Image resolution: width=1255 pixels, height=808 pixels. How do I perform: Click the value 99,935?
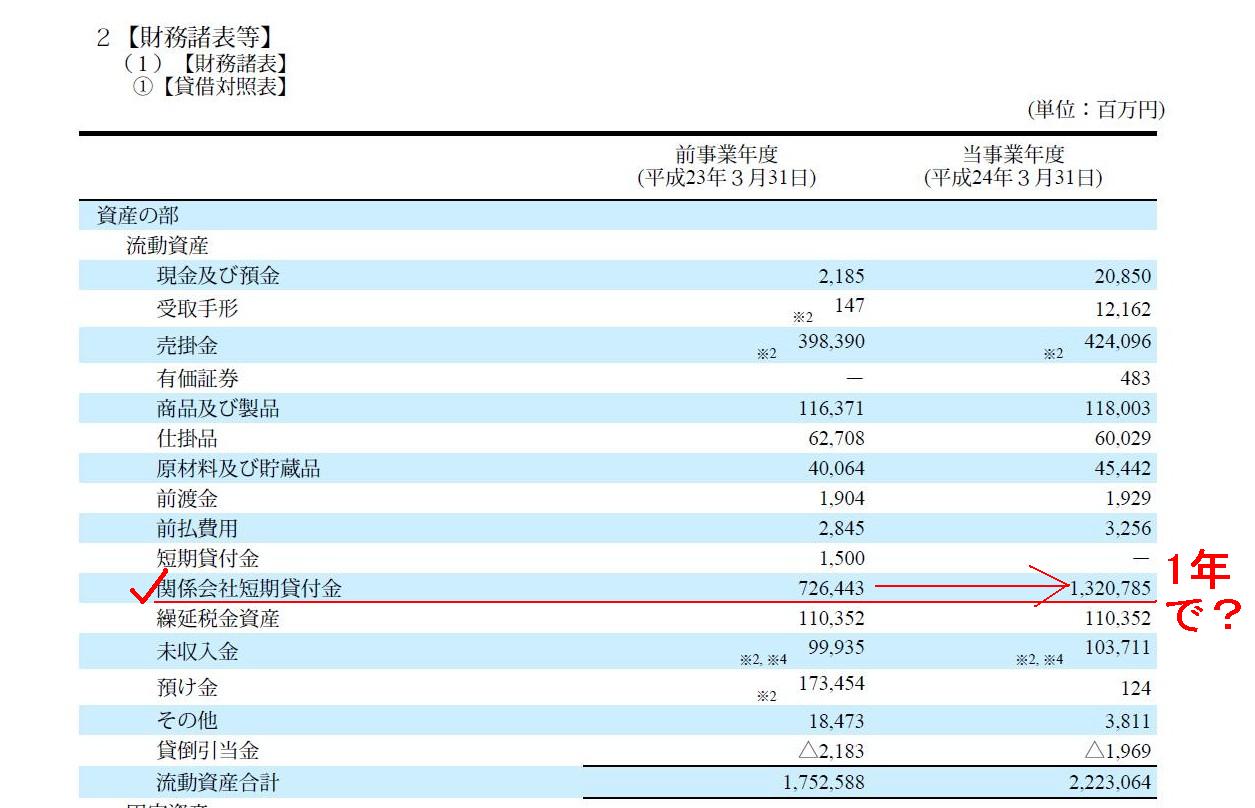pyautogui.click(x=836, y=648)
